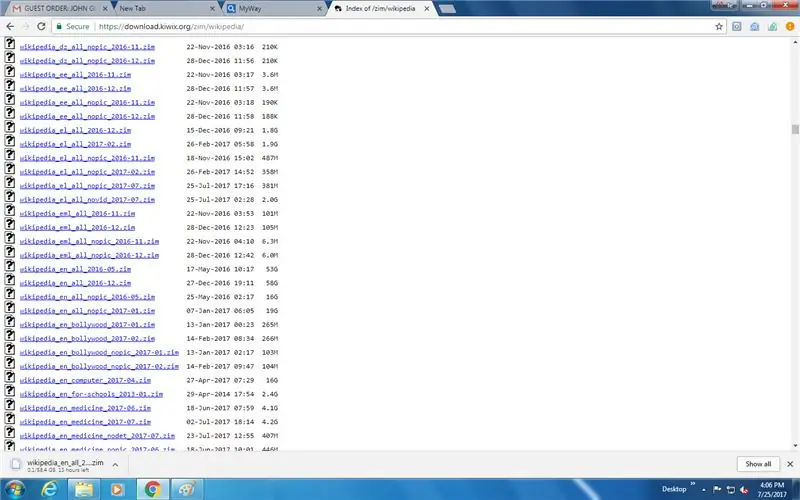Open link wikipedia_en_all_nopic_2017-01.zim
The height and width of the screenshot is (500, 800).
(x=87, y=311)
